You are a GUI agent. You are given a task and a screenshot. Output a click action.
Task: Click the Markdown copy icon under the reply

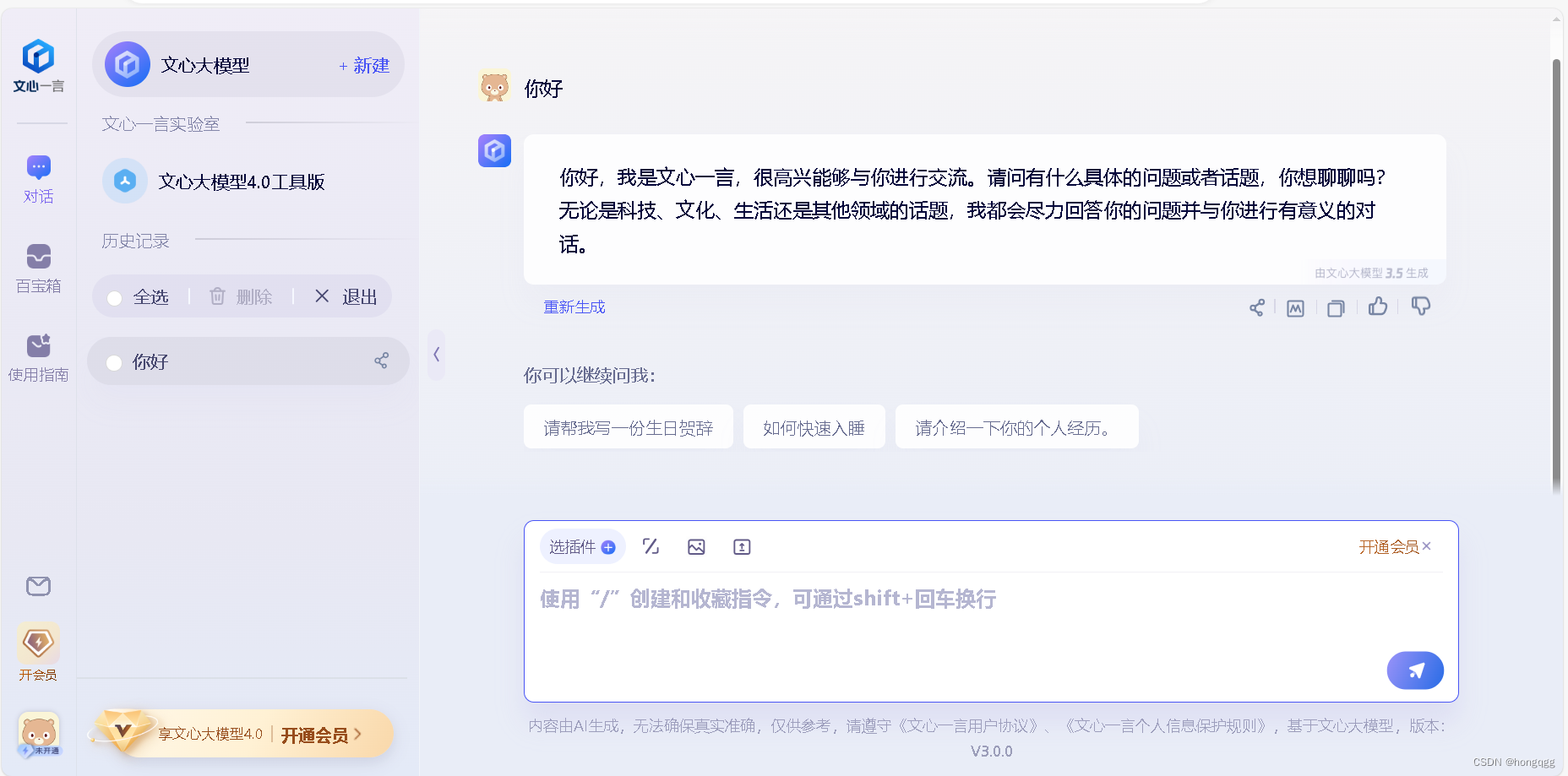[x=1295, y=308]
